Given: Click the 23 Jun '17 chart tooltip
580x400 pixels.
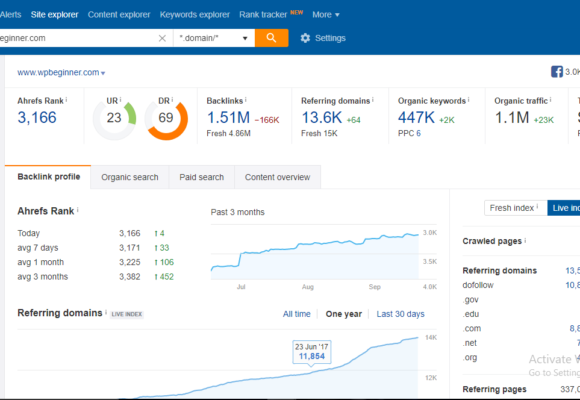Looking at the screenshot, I should click(311, 352).
